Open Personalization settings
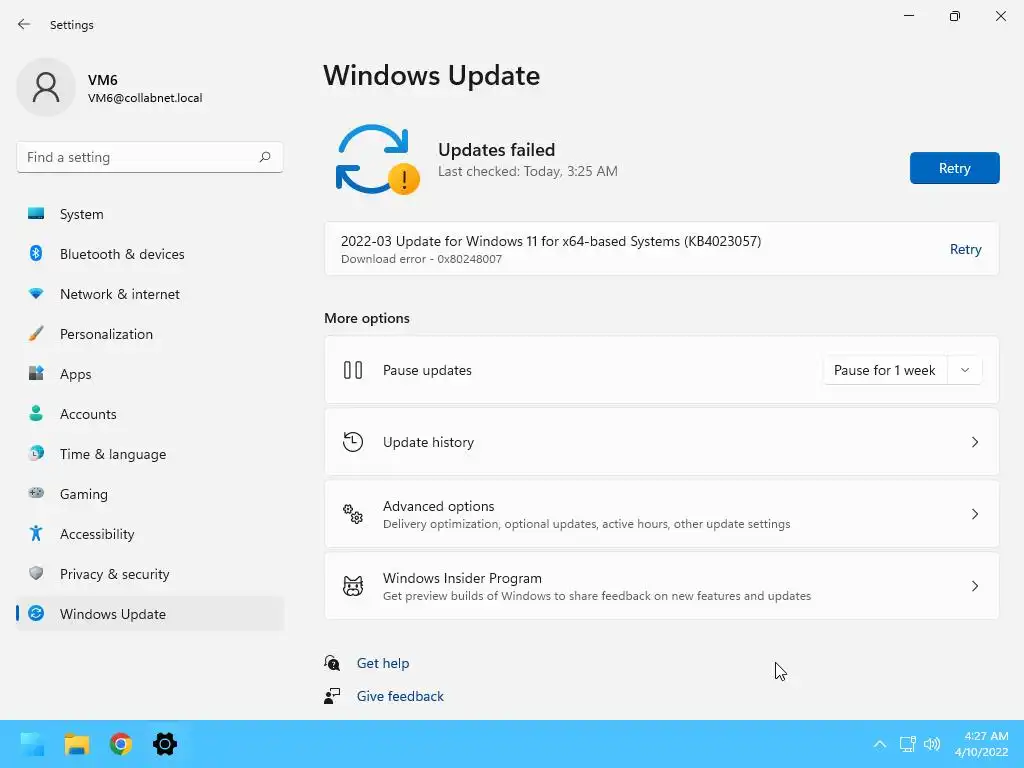The image size is (1024, 768). pyautogui.click(x=150, y=334)
